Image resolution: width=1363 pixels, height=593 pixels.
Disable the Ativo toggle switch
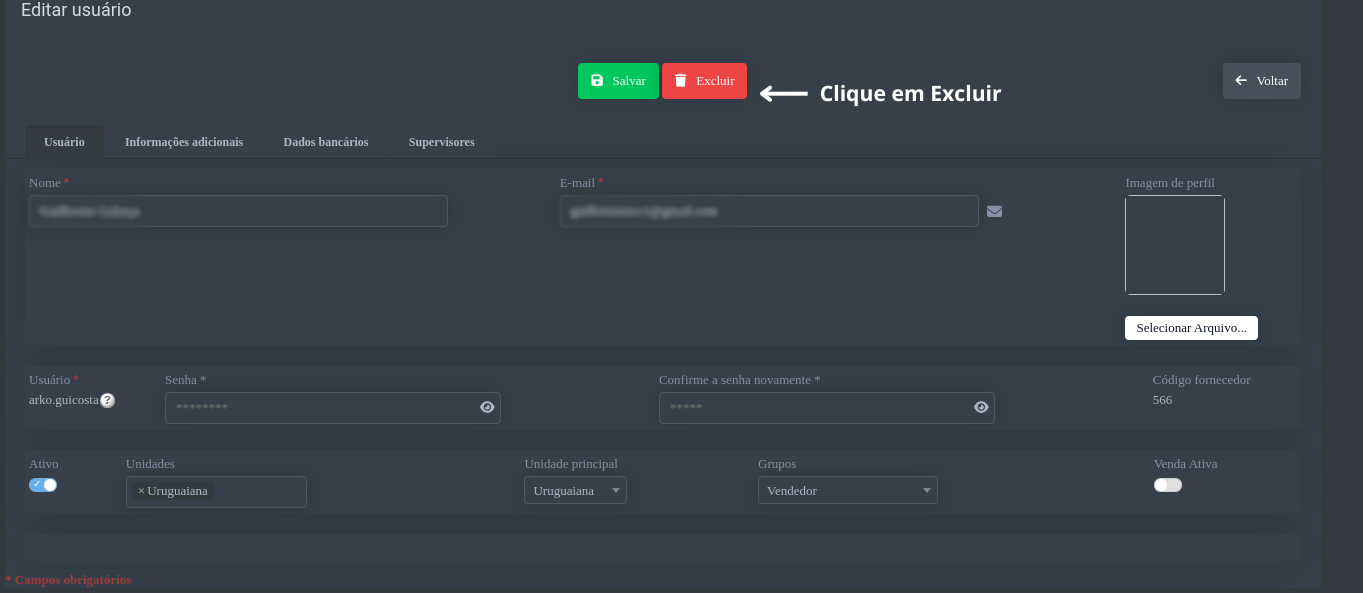click(43, 485)
